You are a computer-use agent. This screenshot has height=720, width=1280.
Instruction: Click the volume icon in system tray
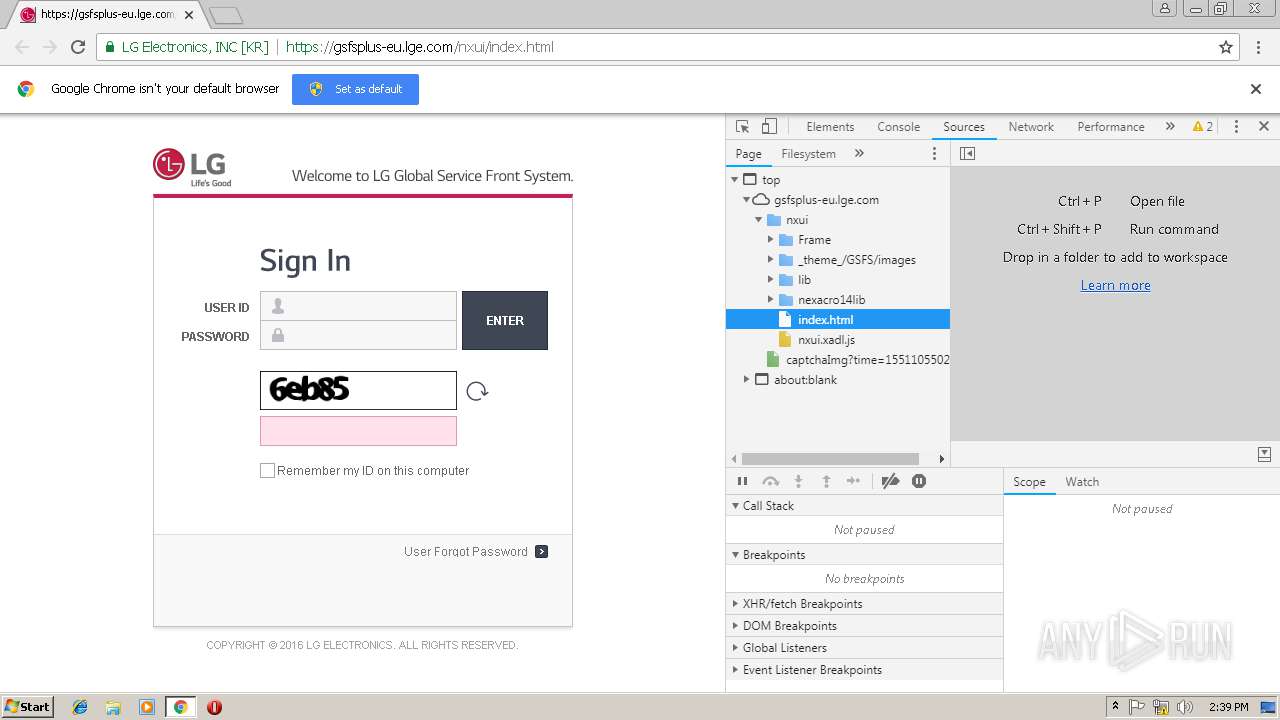coord(1185,707)
